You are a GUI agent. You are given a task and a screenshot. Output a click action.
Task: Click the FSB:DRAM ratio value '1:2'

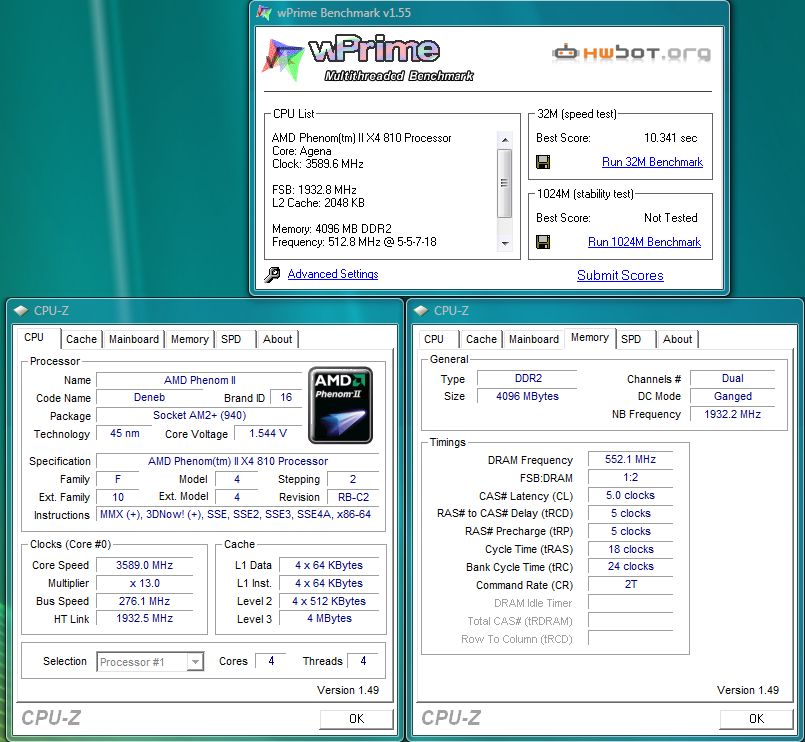pos(630,477)
